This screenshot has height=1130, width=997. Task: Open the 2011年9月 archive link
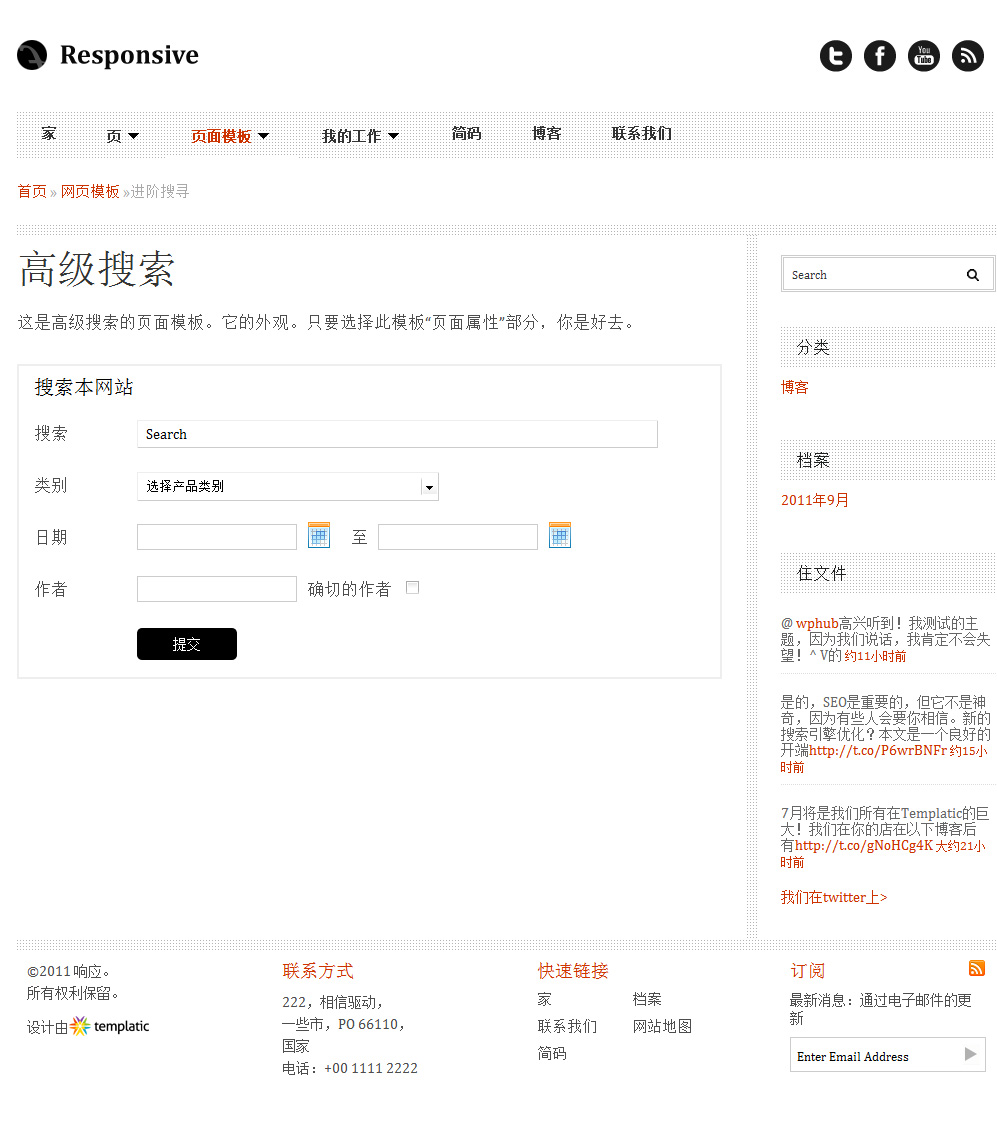tap(815, 501)
